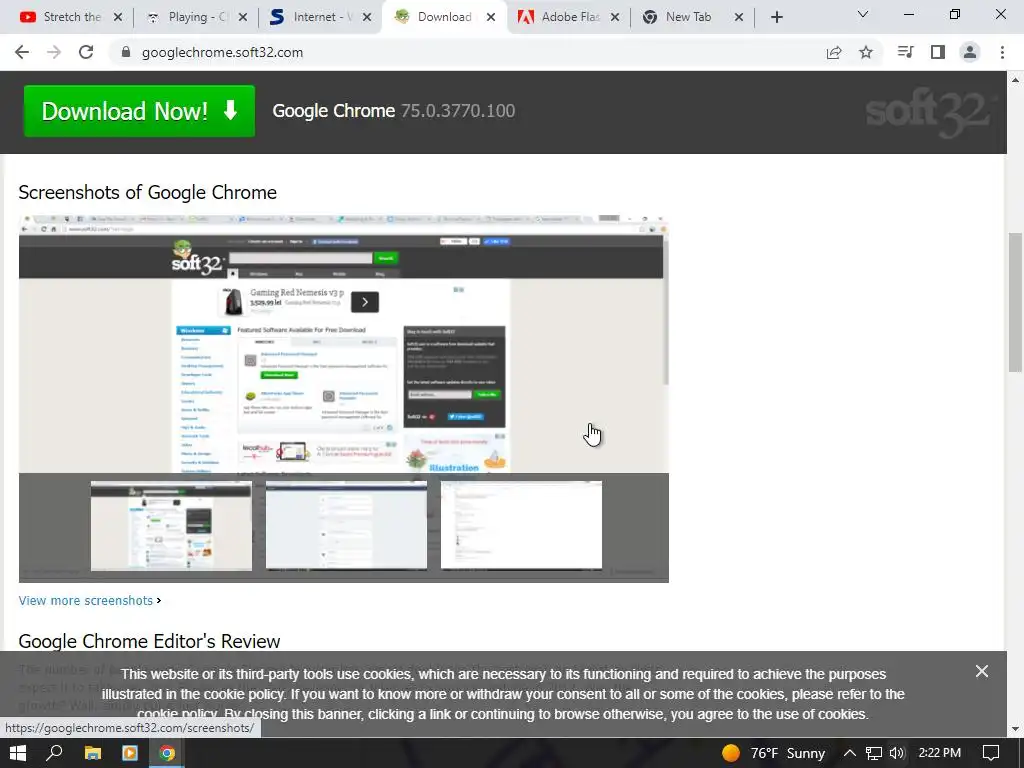Open the media controls icon in toolbar
This screenshot has height=768, width=1024.
906,52
